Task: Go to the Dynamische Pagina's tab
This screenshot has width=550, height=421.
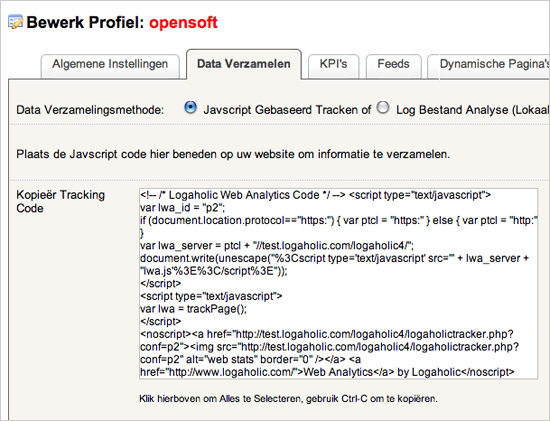Action: [489, 66]
